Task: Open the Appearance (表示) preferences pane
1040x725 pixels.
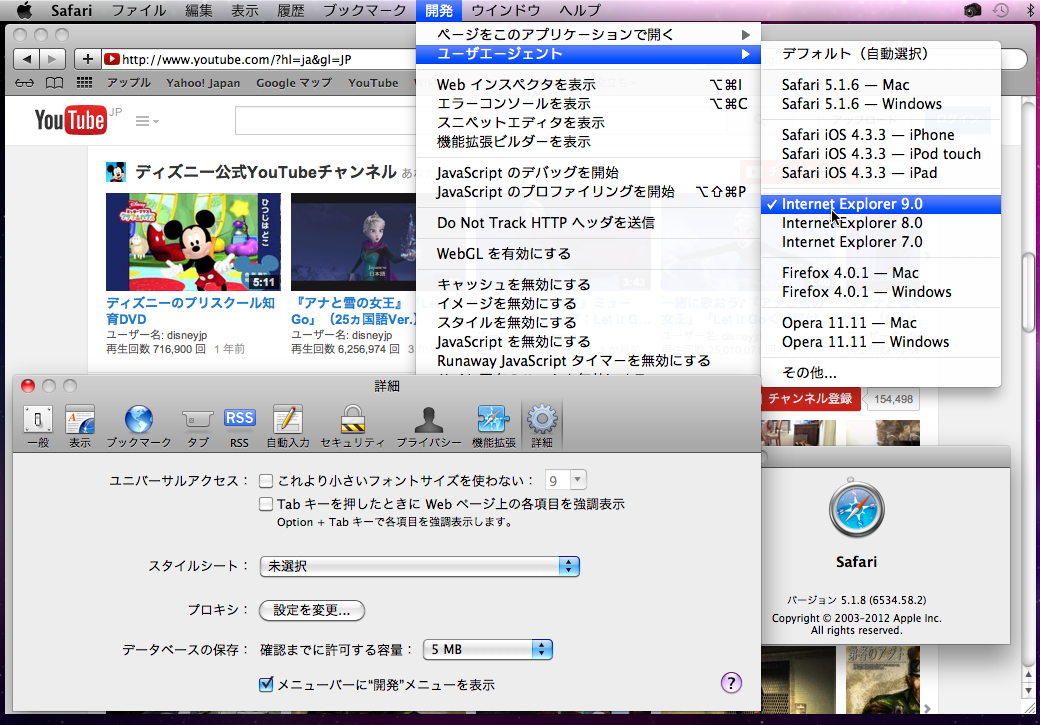Action: click(80, 427)
